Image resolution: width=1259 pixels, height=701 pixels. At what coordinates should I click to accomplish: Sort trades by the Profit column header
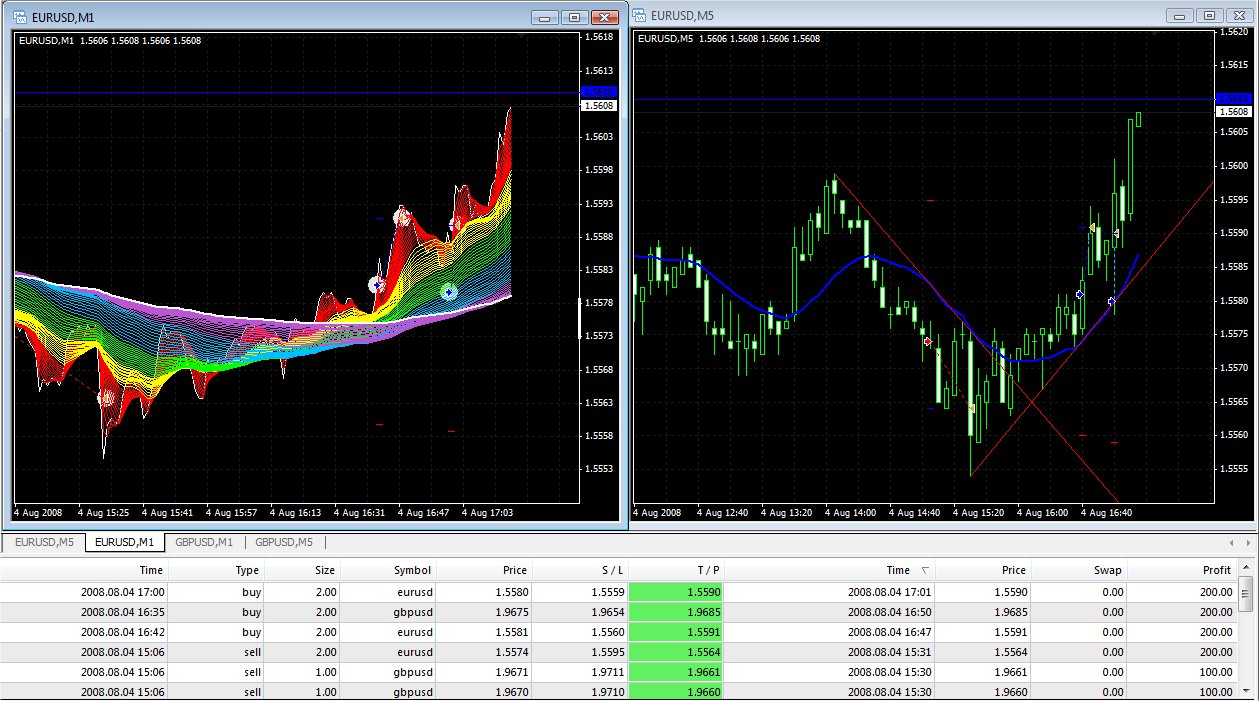click(1183, 570)
